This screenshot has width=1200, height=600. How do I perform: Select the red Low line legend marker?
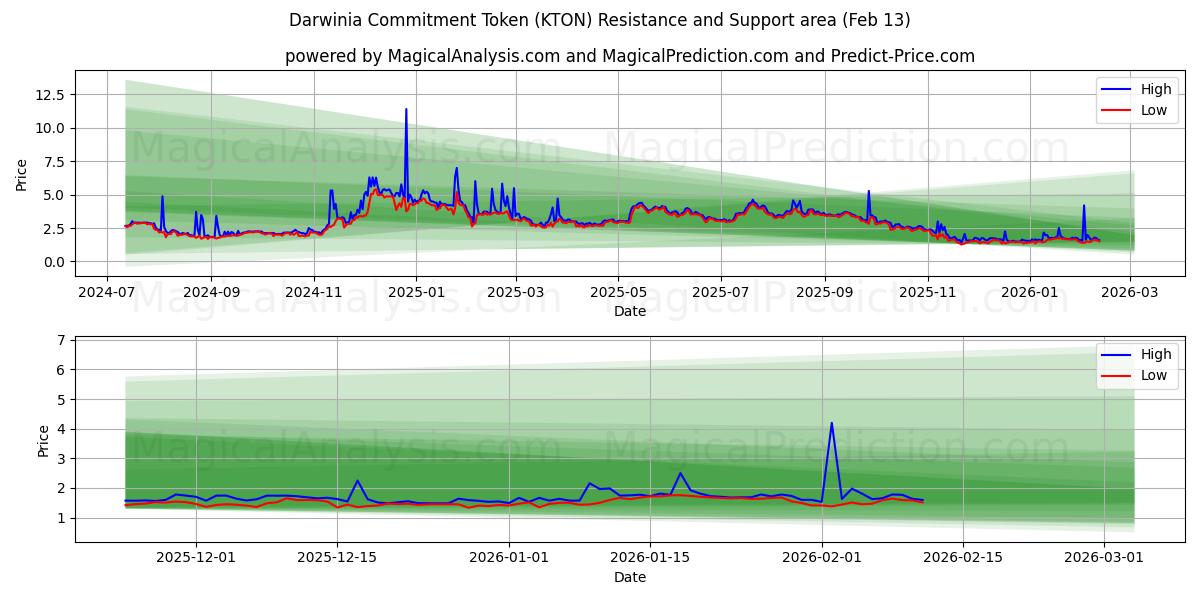click(1117, 108)
